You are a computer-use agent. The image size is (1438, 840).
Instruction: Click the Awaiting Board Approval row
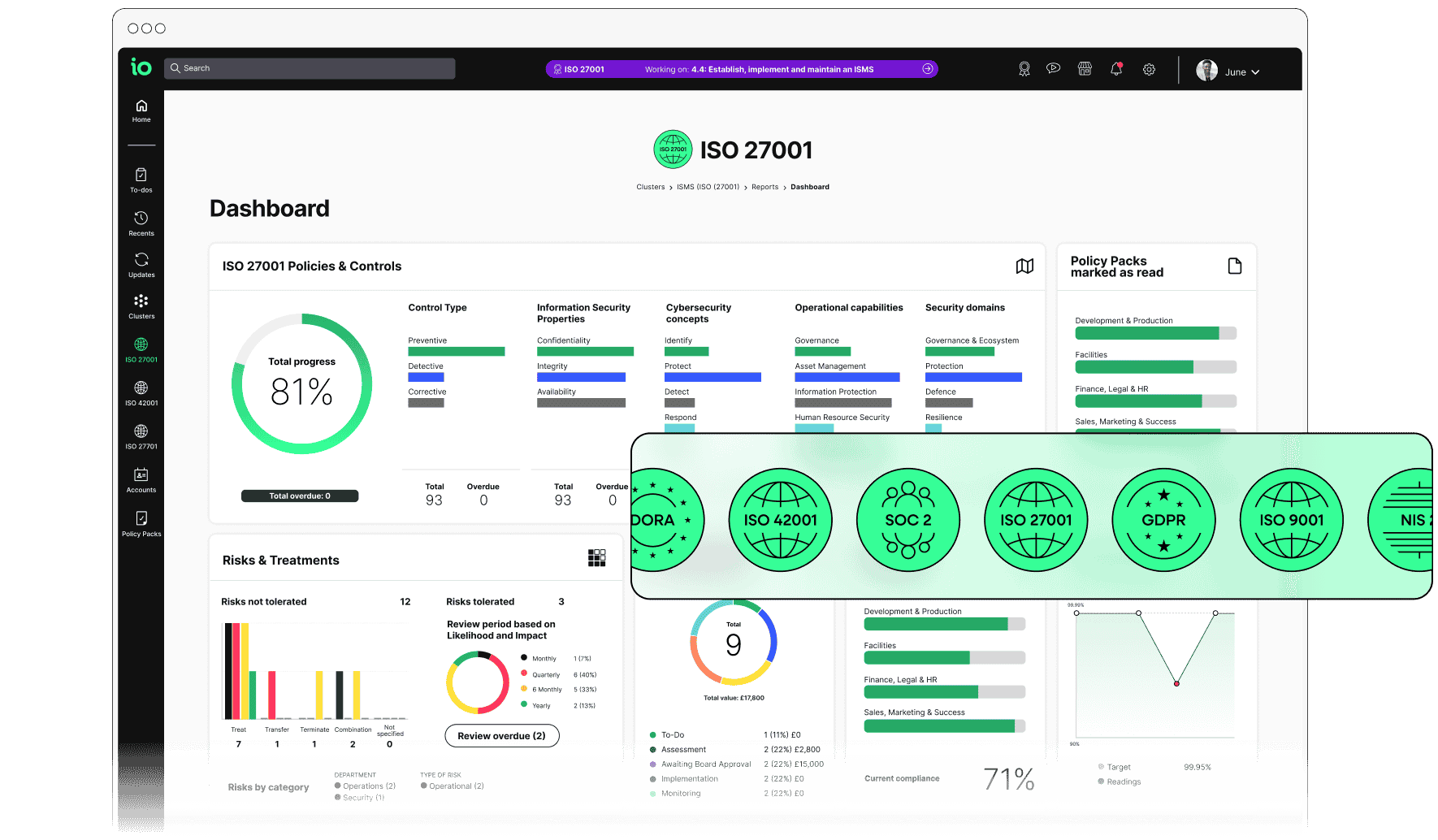[x=736, y=764]
